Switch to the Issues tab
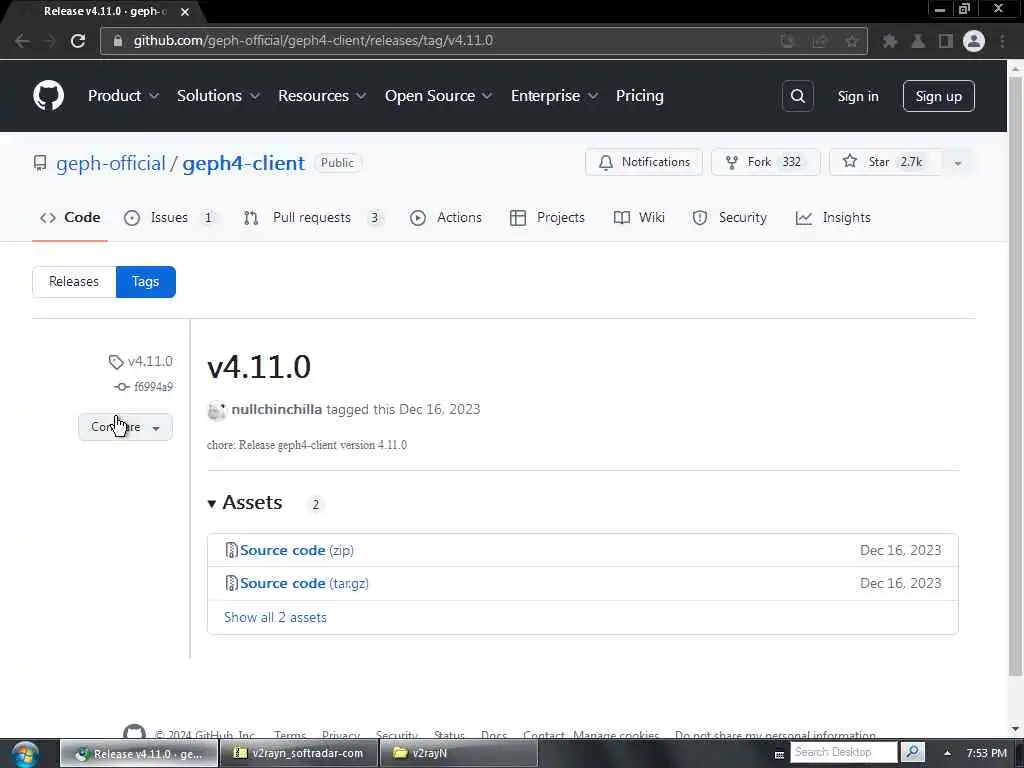Screen dimensions: 1024x768 tap(170, 217)
